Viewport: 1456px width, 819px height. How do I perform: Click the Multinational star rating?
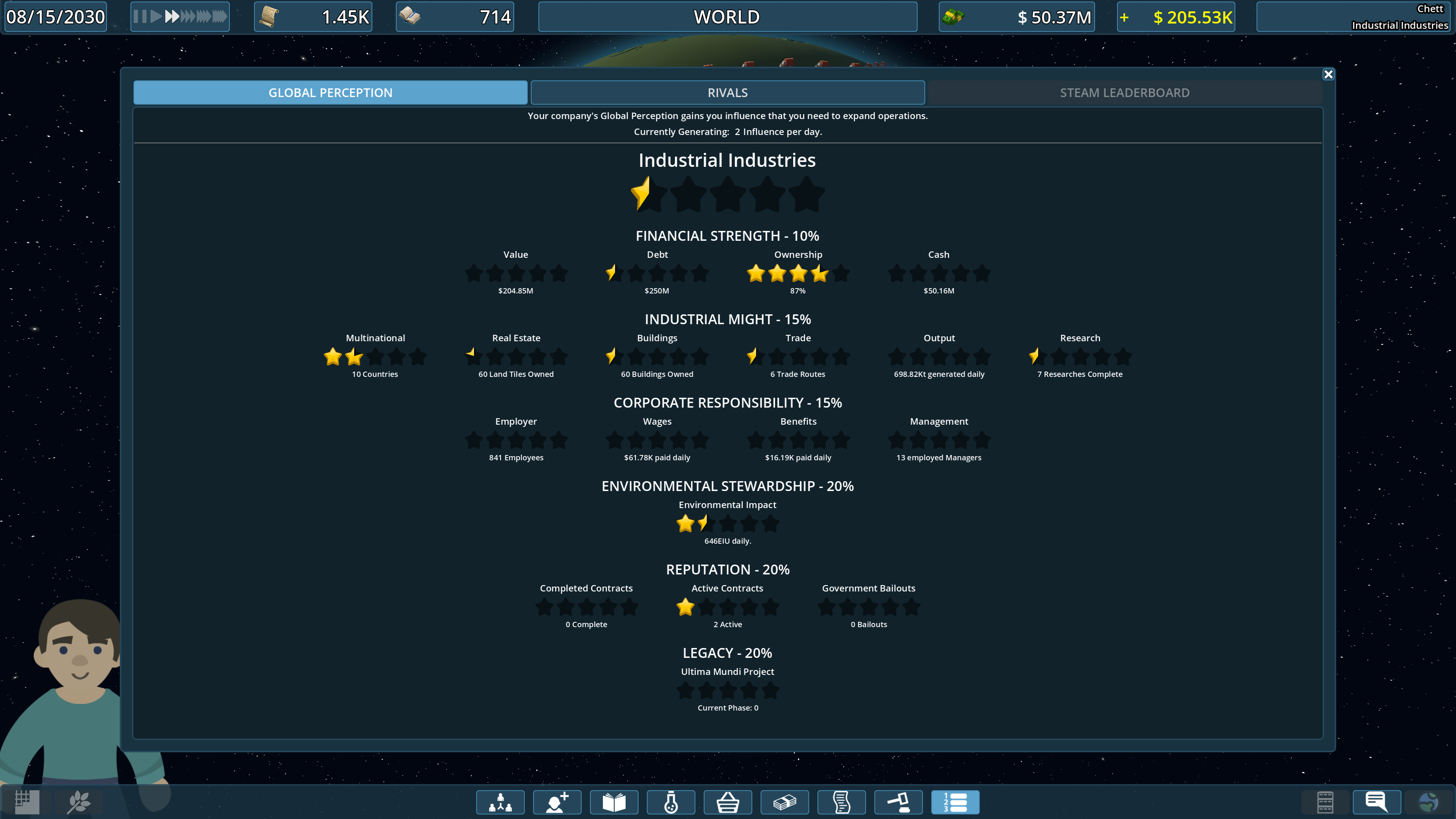point(375,357)
